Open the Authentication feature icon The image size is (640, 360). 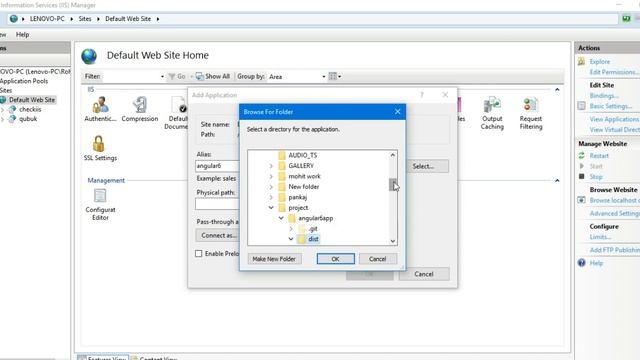point(100,105)
